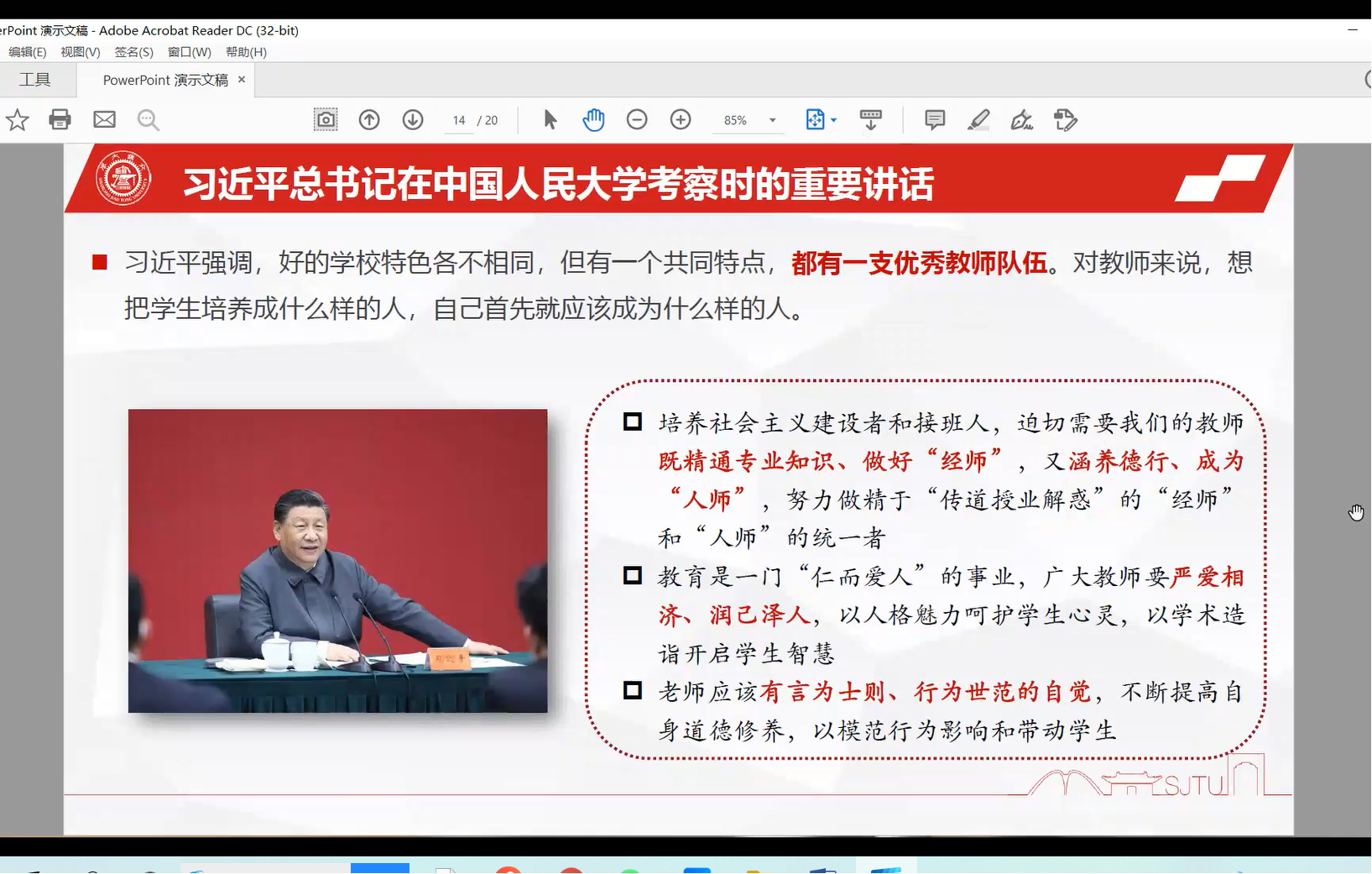This screenshot has width=1372, height=874.
Task: Open the 85% zoom level dropdown
Action: pyautogui.click(x=772, y=120)
